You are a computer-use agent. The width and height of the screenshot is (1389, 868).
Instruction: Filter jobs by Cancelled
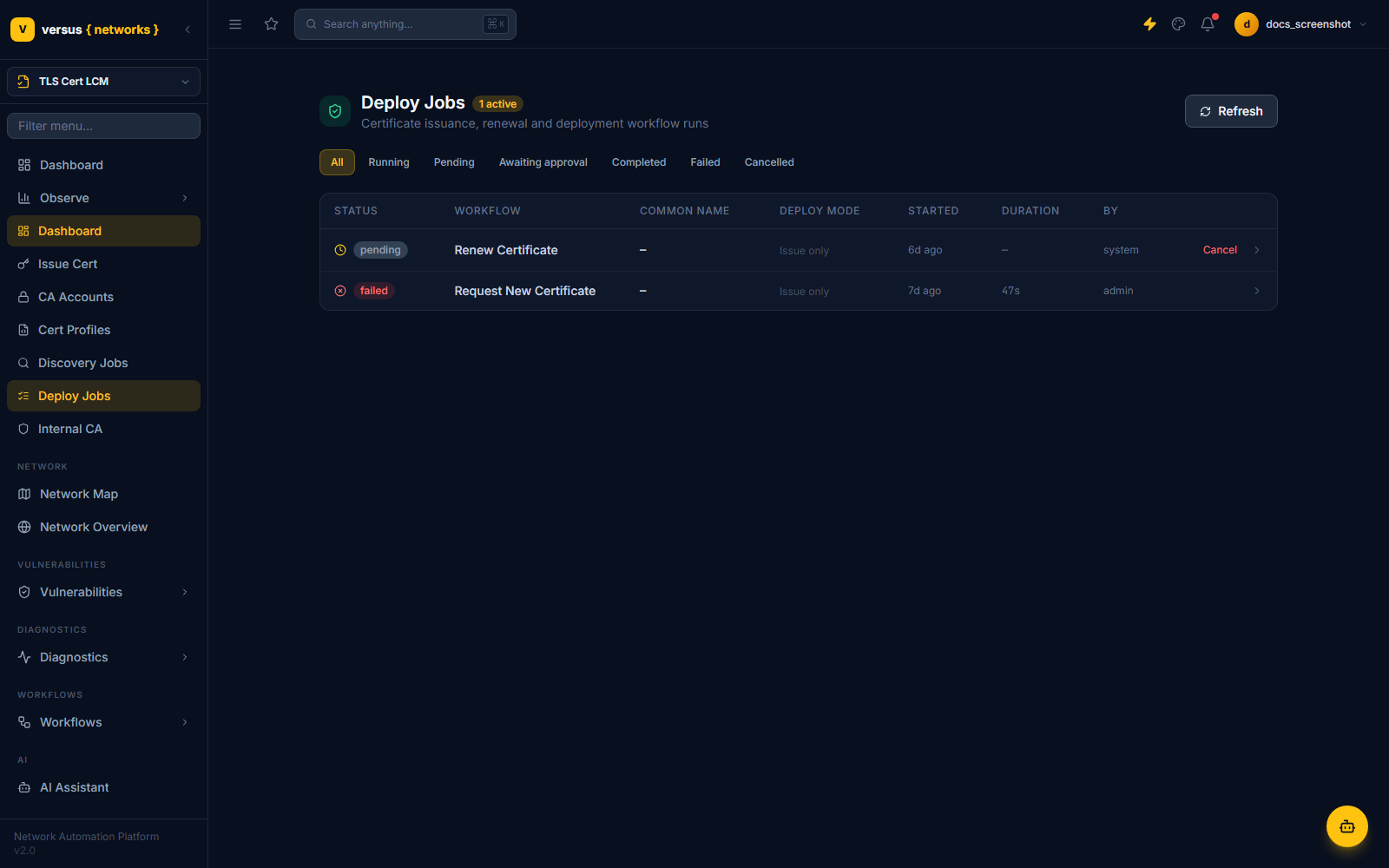tap(769, 162)
